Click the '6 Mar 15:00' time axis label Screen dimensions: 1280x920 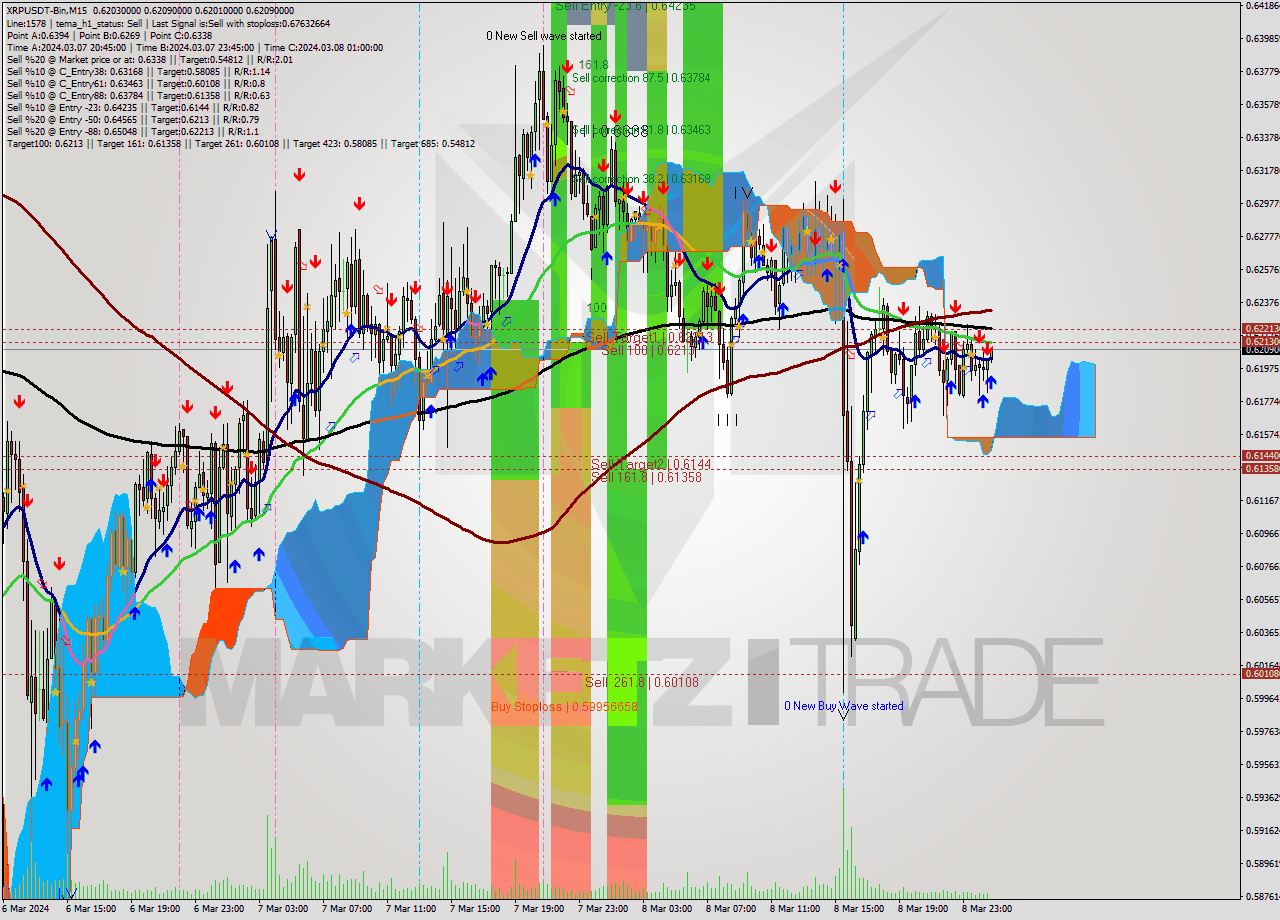[91, 909]
